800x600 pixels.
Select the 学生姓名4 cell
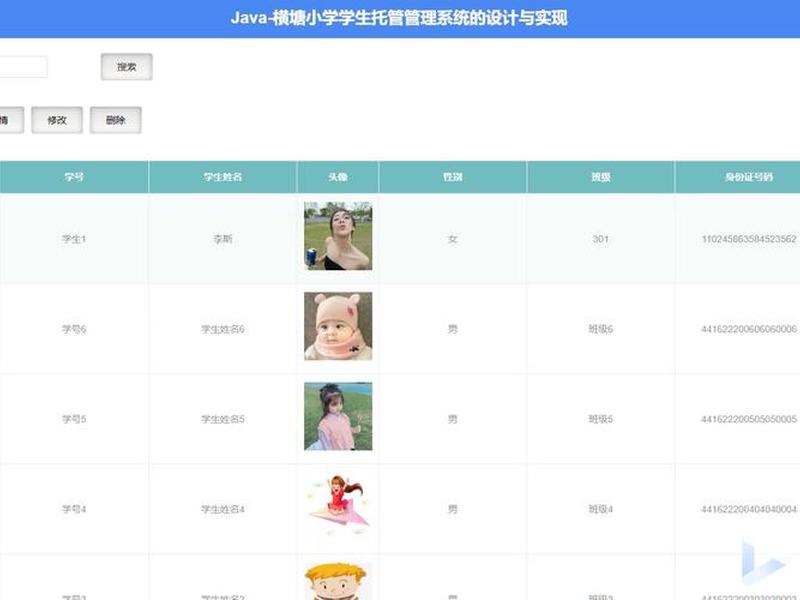[222, 509]
